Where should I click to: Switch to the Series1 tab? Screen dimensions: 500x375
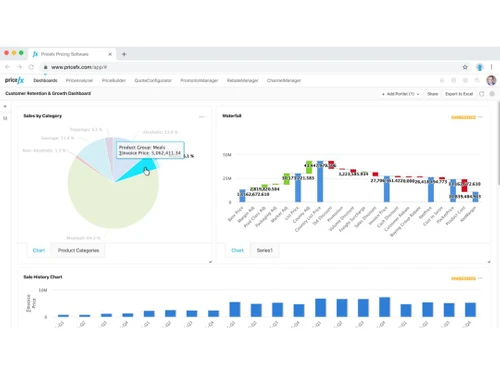(x=265, y=250)
